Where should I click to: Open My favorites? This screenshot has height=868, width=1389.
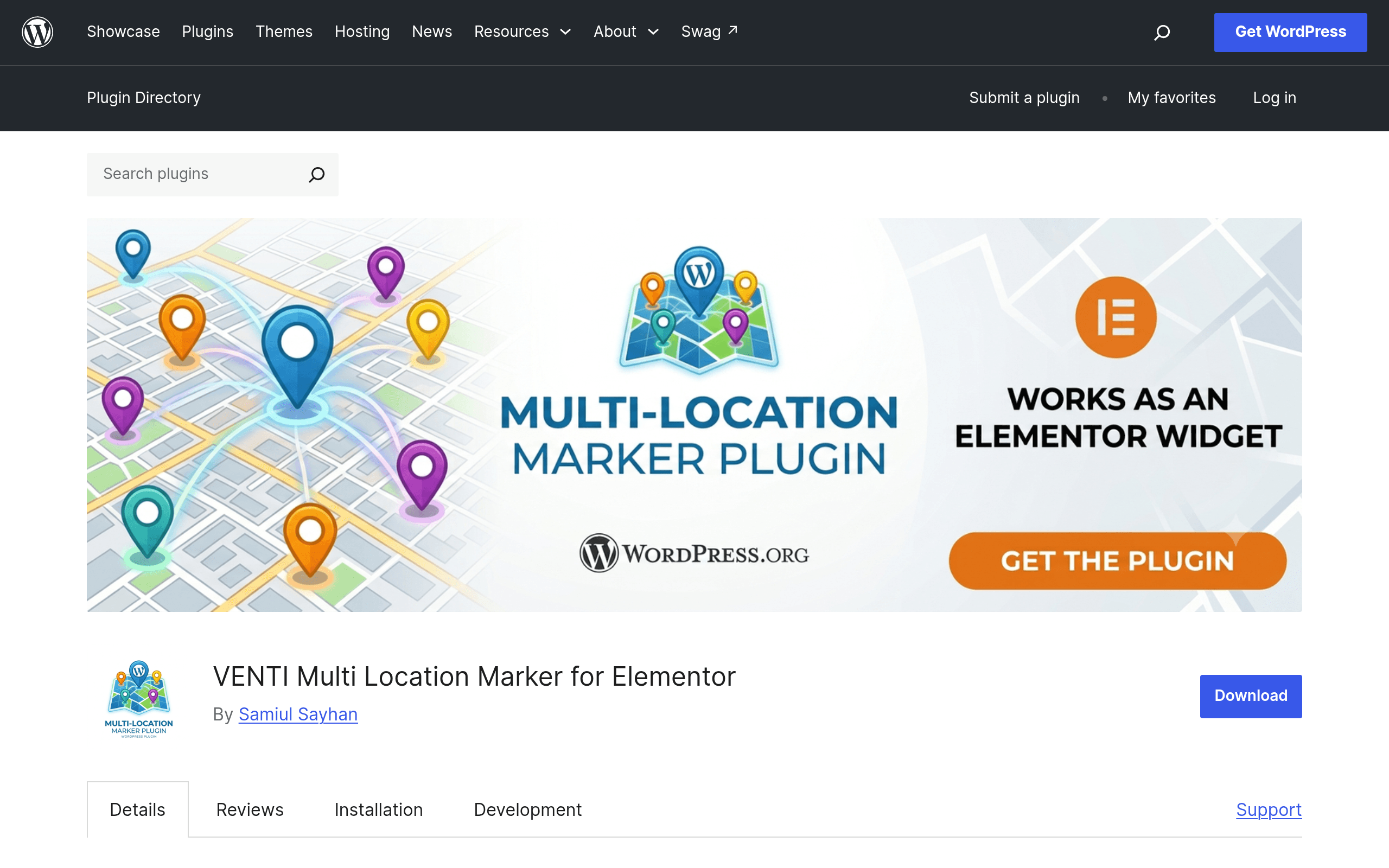pyautogui.click(x=1171, y=98)
